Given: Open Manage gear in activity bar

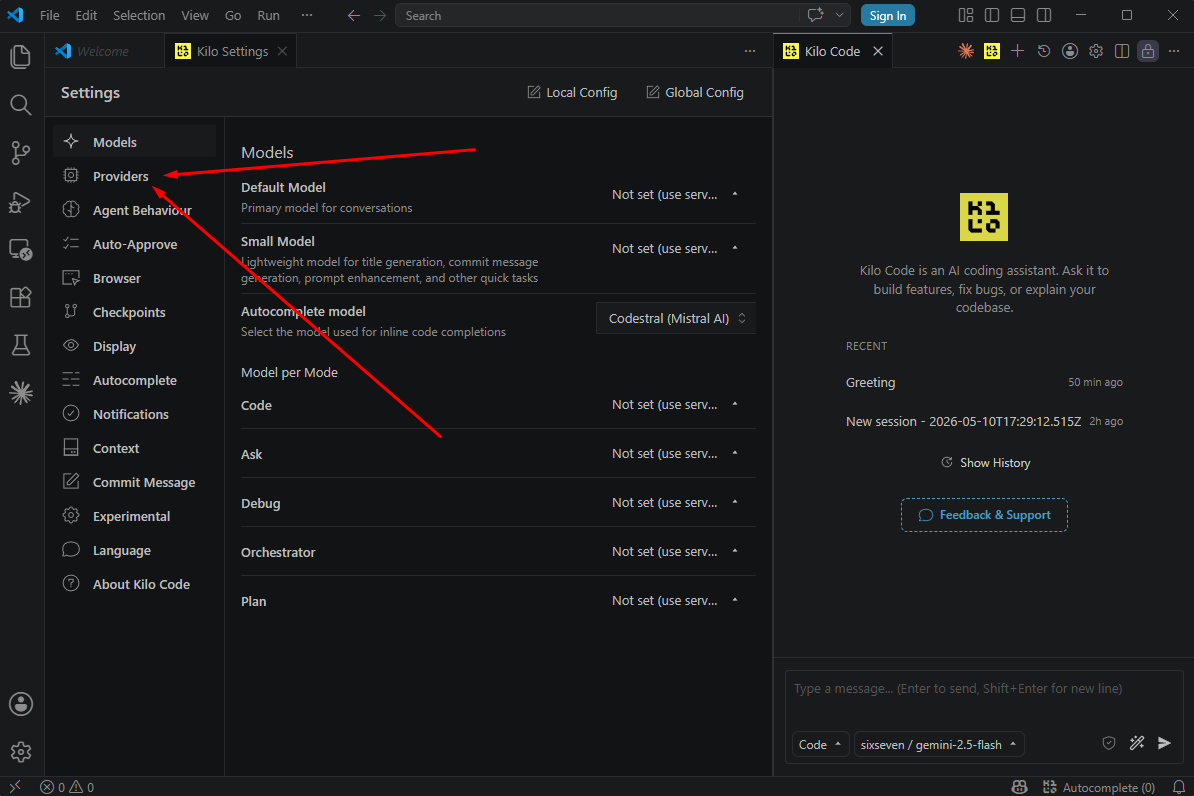Looking at the screenshot, I should coord(21,752).
